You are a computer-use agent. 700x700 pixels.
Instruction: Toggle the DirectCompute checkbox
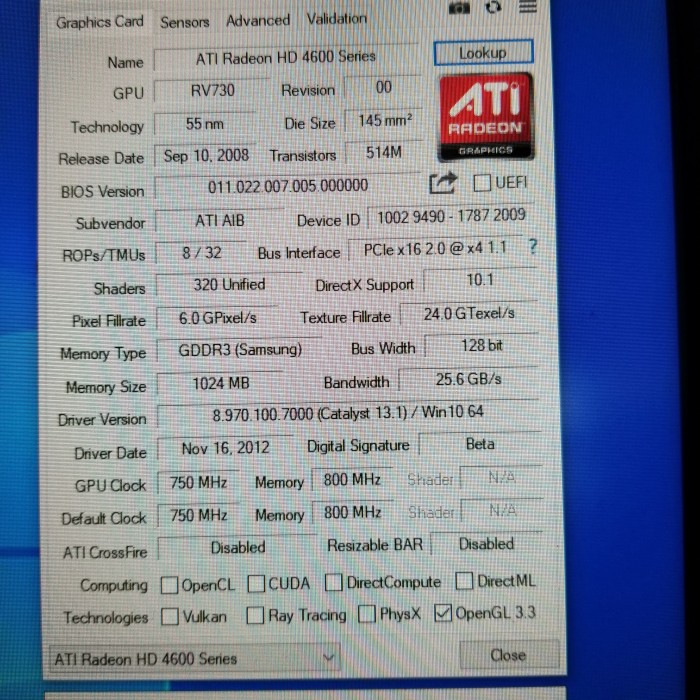333,582
